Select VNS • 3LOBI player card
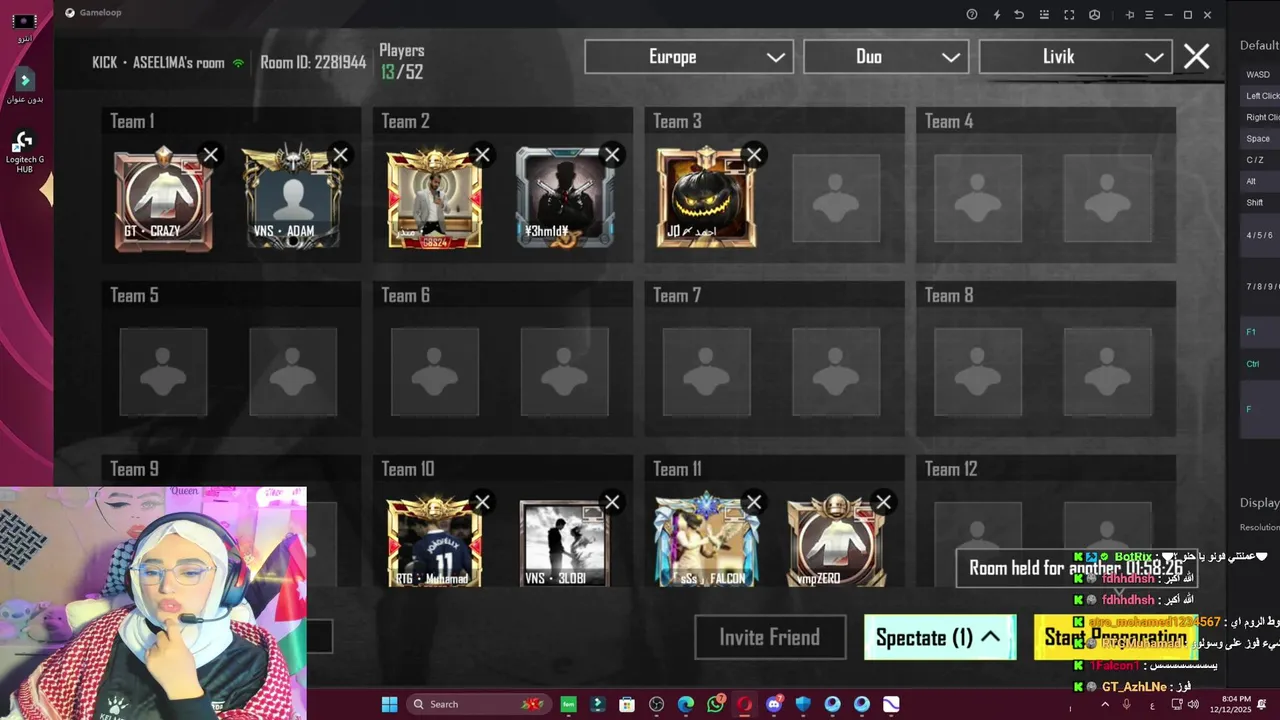The height and width of the screenshot is (720, 1280). 565,543
